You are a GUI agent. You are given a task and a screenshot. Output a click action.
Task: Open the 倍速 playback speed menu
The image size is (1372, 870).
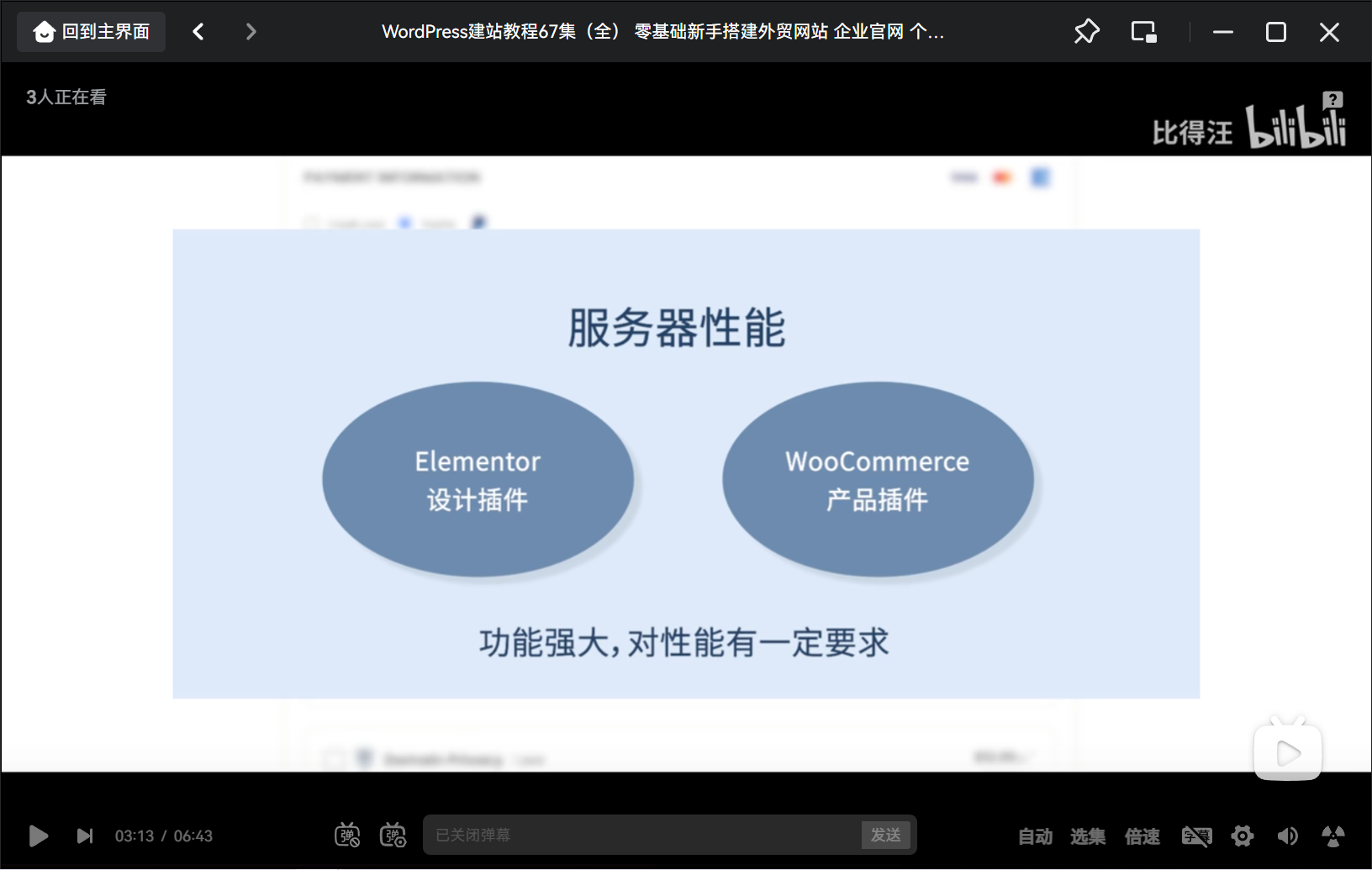1142,836
